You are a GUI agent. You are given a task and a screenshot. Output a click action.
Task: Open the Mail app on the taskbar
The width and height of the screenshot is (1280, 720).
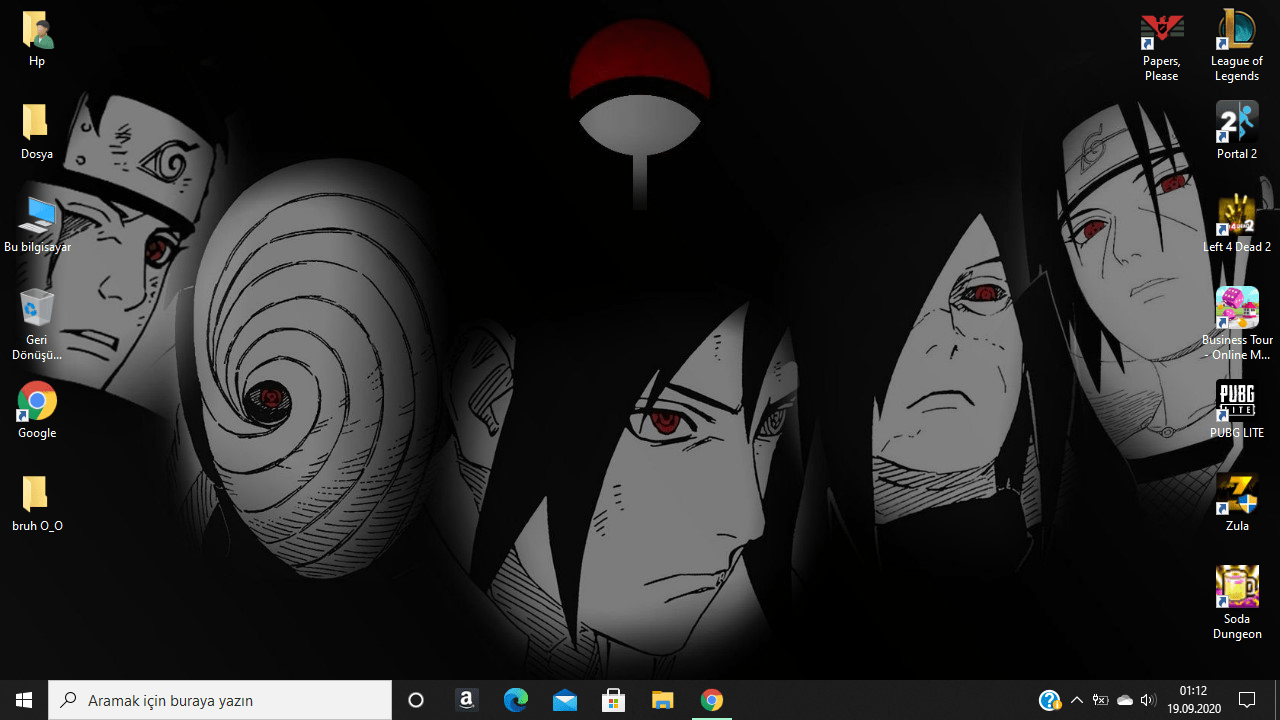click(564, 700)
